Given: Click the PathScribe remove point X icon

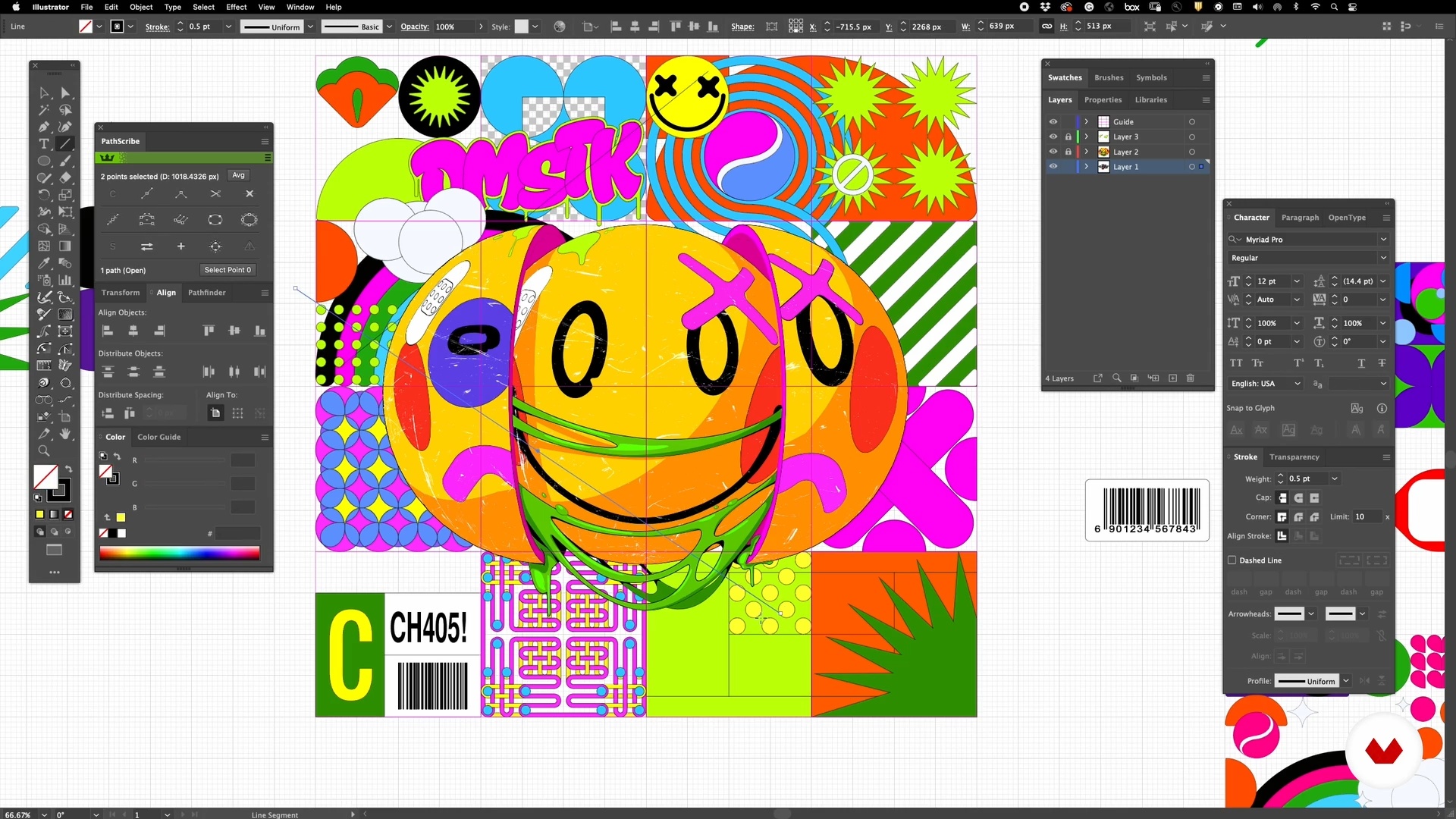Looking at the screenshot, I should coord(249,194).
